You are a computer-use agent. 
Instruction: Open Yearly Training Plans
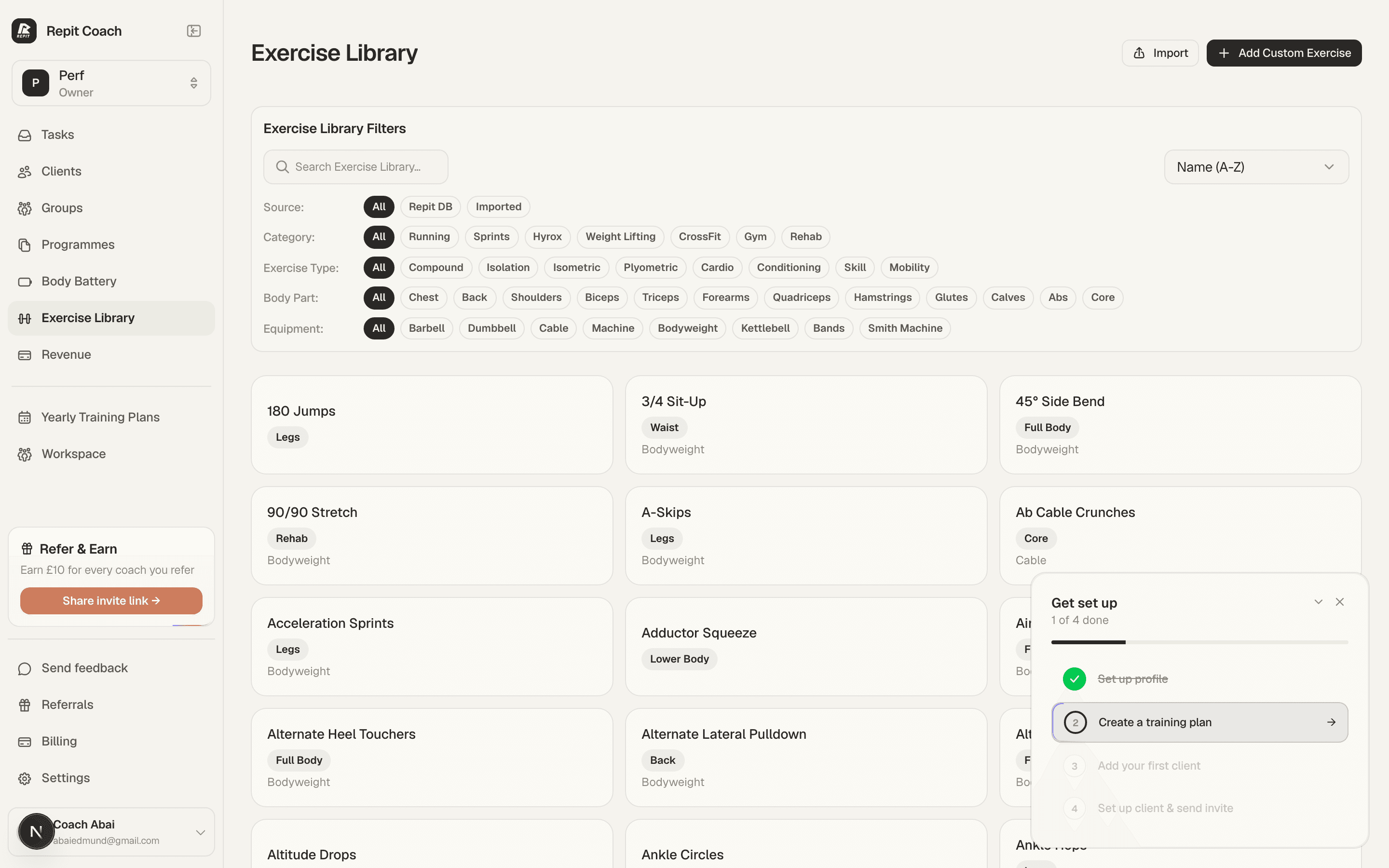point(111,417)
